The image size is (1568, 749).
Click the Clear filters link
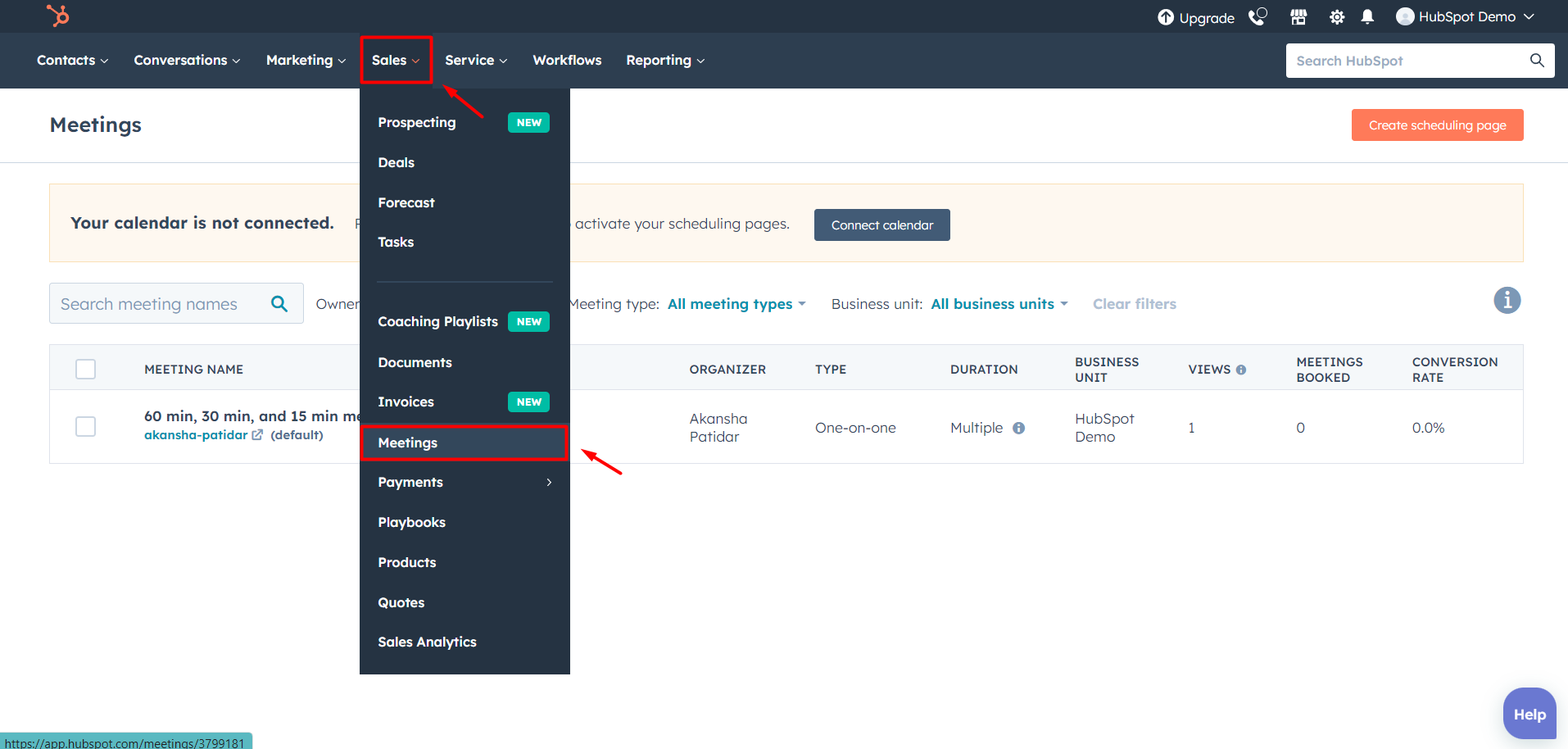click(x=1134, y=304)
